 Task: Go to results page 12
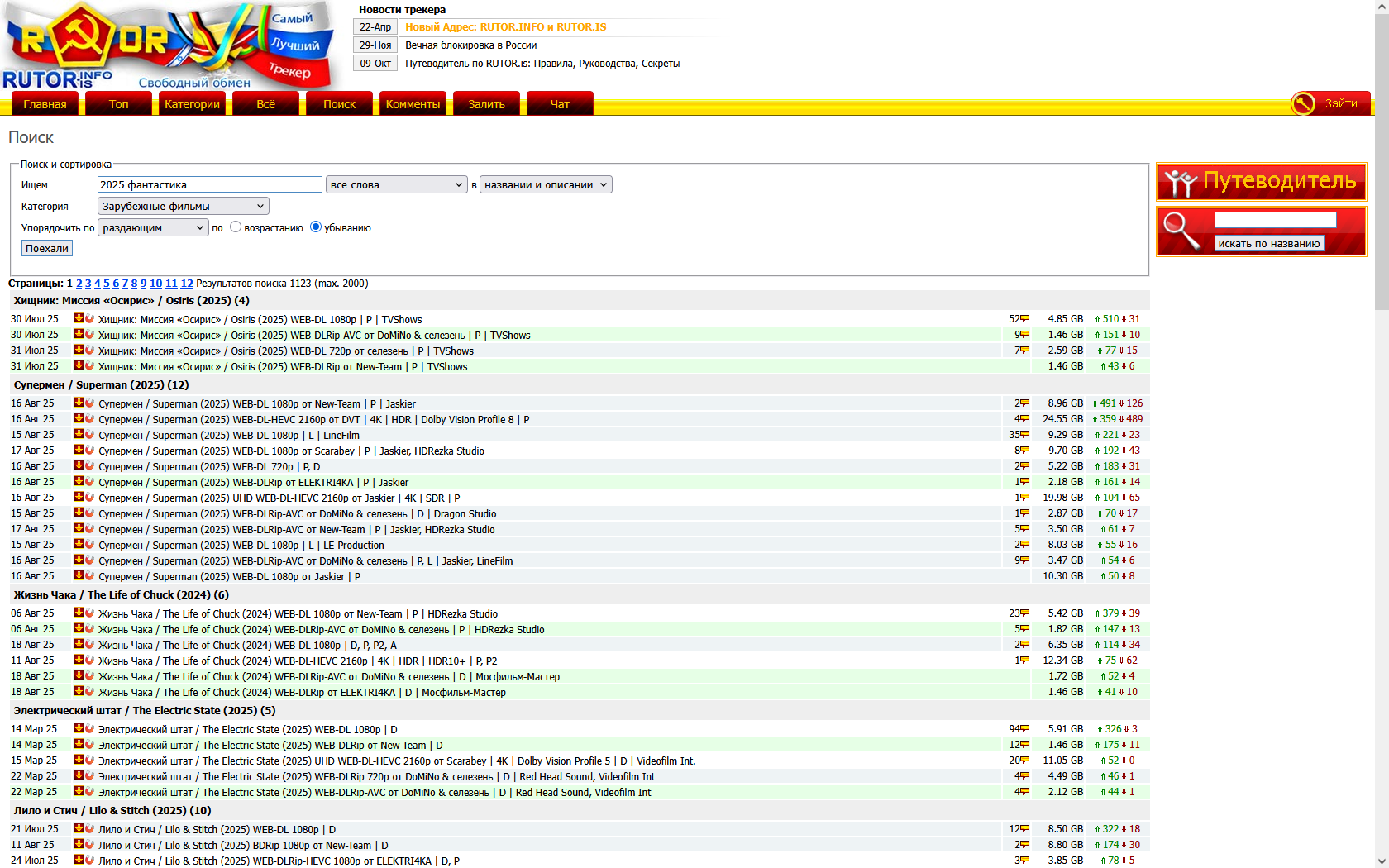click(x=187, y=283)
